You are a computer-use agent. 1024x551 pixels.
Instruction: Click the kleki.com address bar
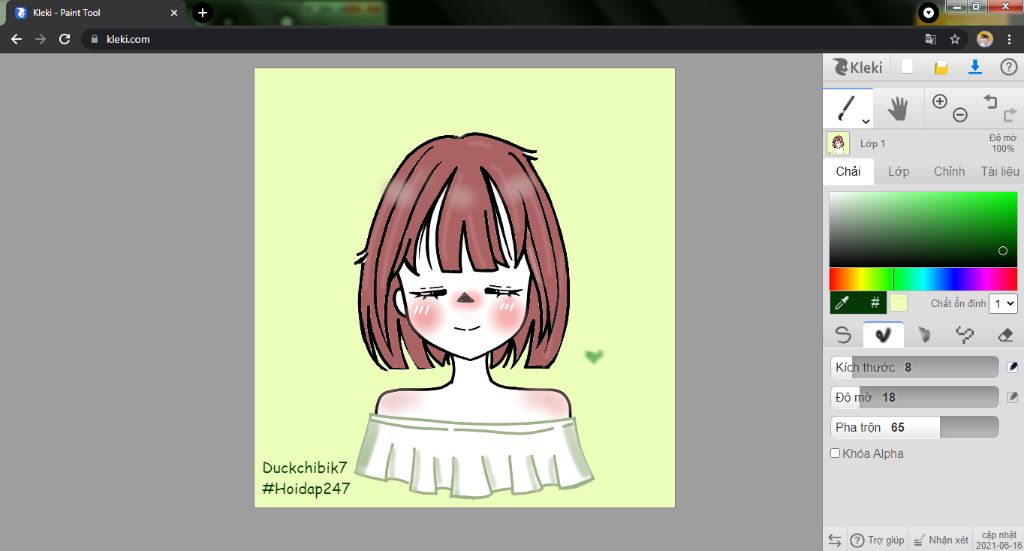[503, 39]
